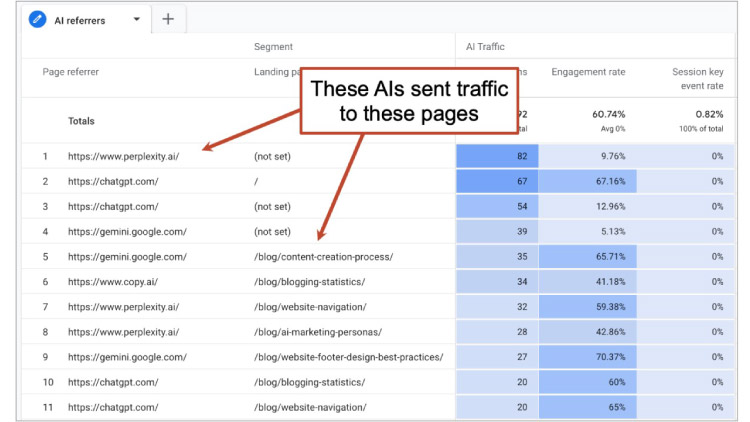Click /blog/website-navigation/ landing page in row 11

pyautogui.click(x=310, y=407)
